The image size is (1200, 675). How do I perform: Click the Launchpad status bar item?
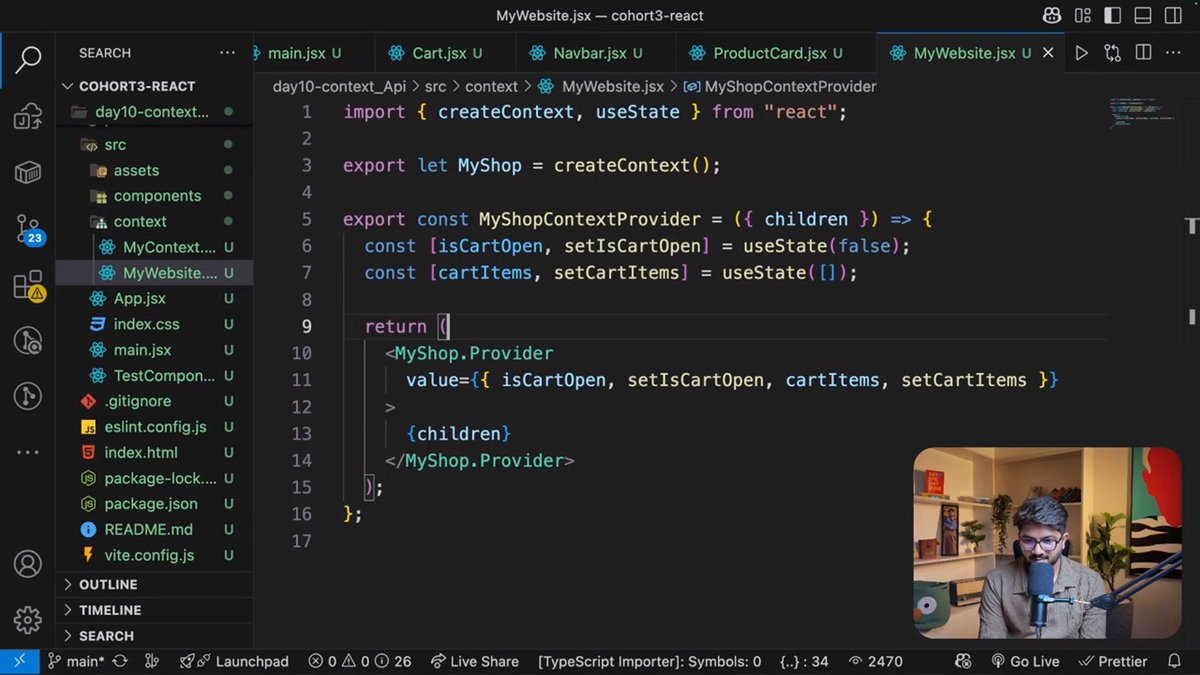click(x=234, y=661)
